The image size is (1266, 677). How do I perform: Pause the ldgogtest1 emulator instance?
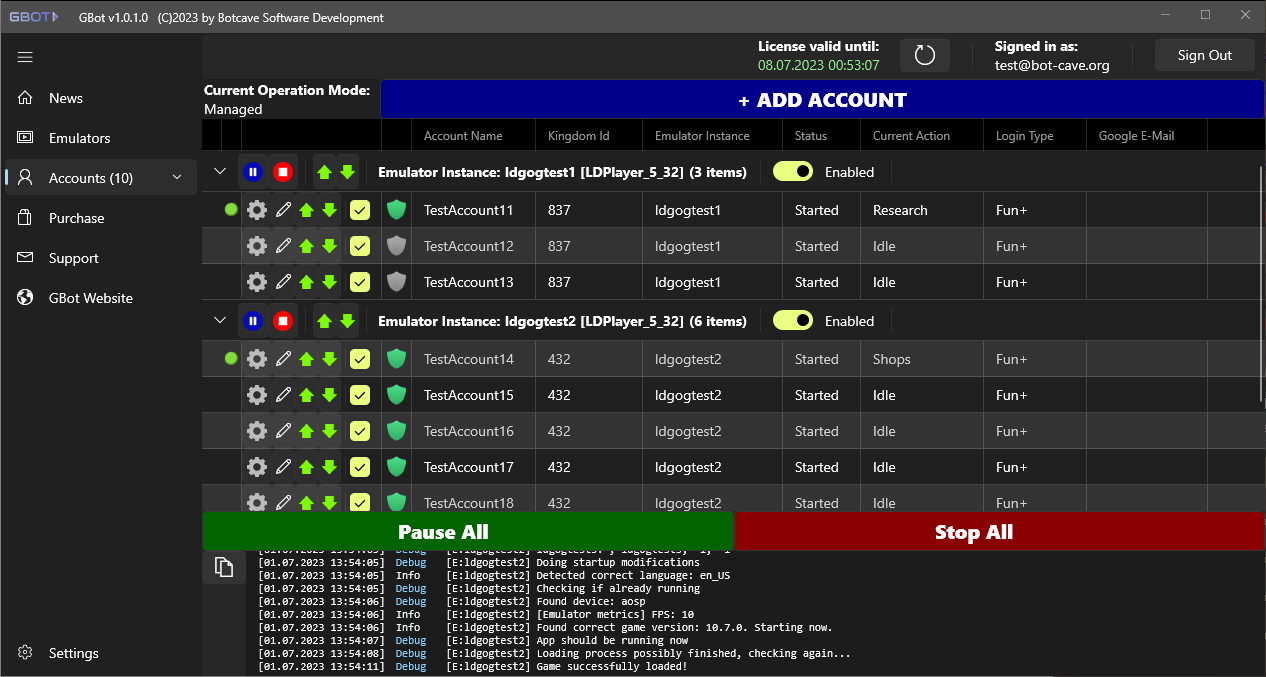pos(253,171)
